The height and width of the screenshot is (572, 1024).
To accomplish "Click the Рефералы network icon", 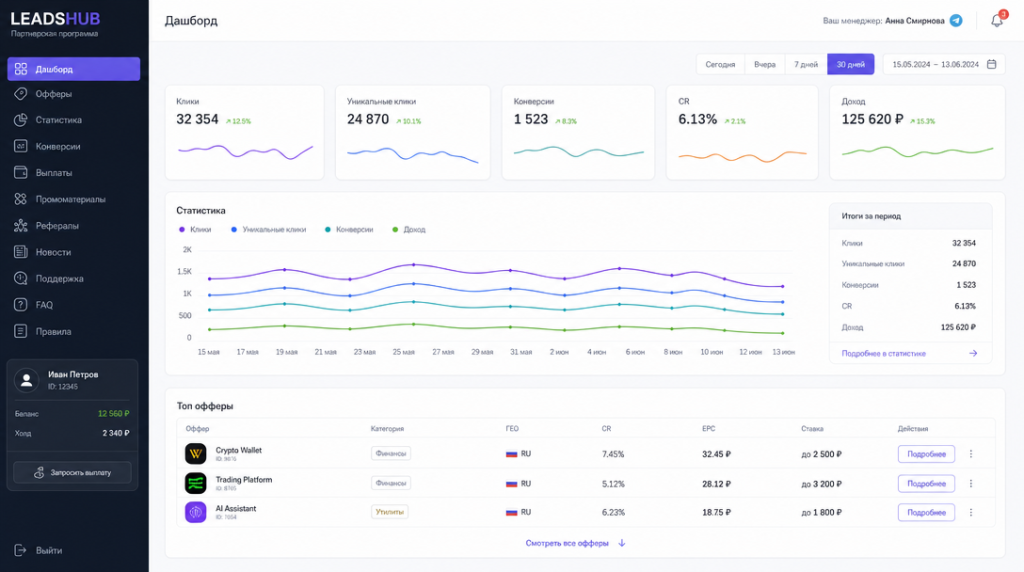I will [21, 225].
